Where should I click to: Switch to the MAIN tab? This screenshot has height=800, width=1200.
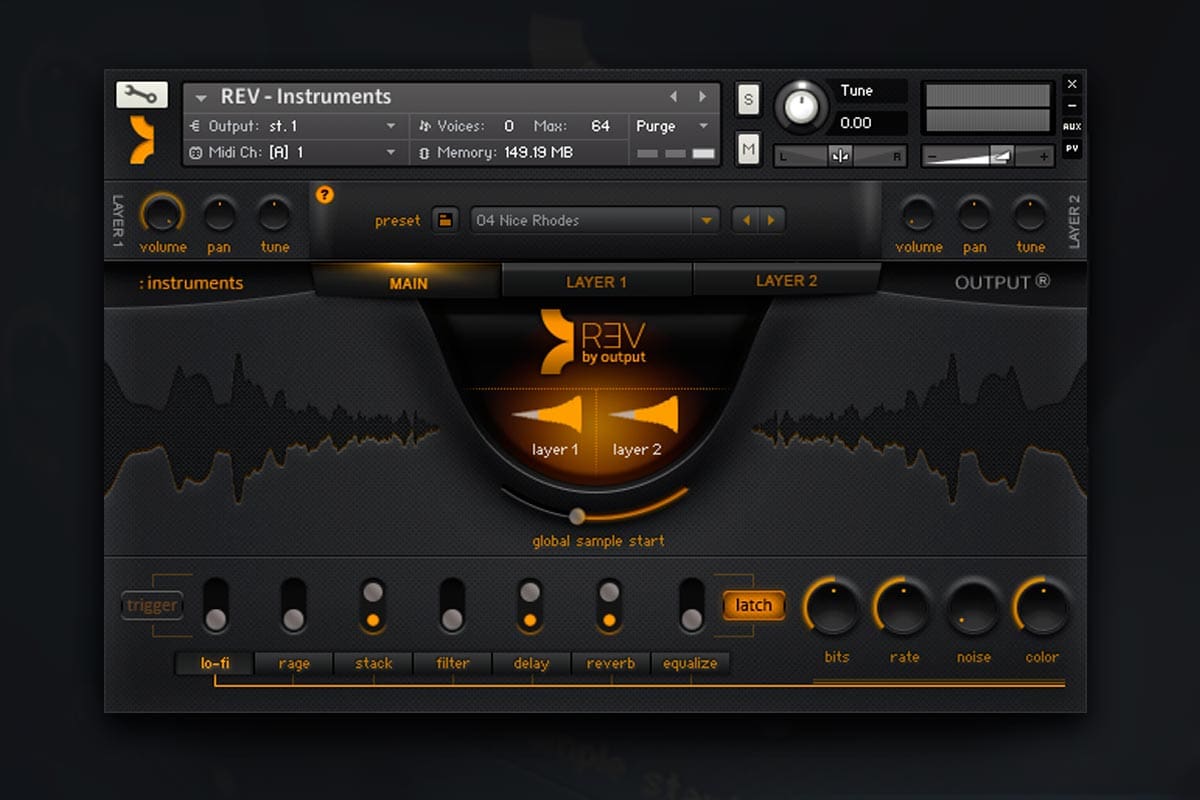[x=408, y=282]
